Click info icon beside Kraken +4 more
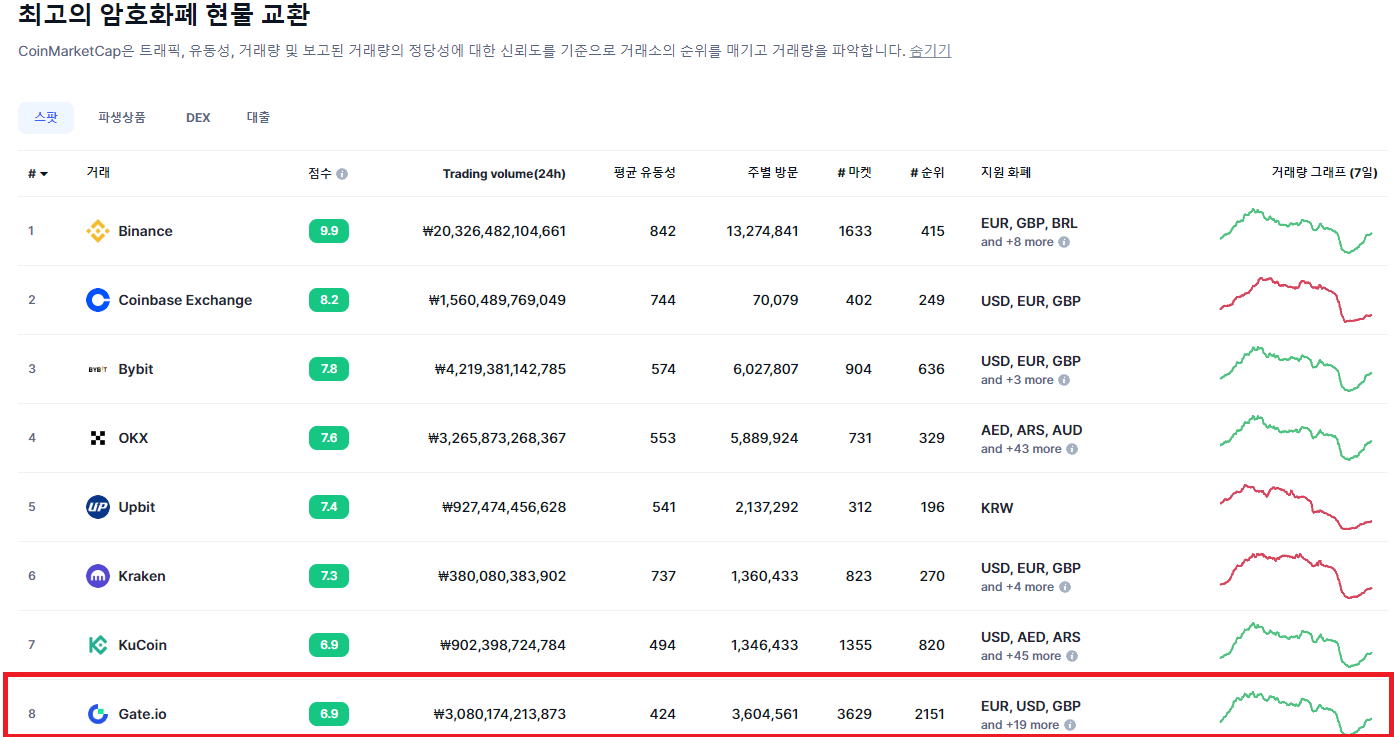 click(x=1064, y=587)
